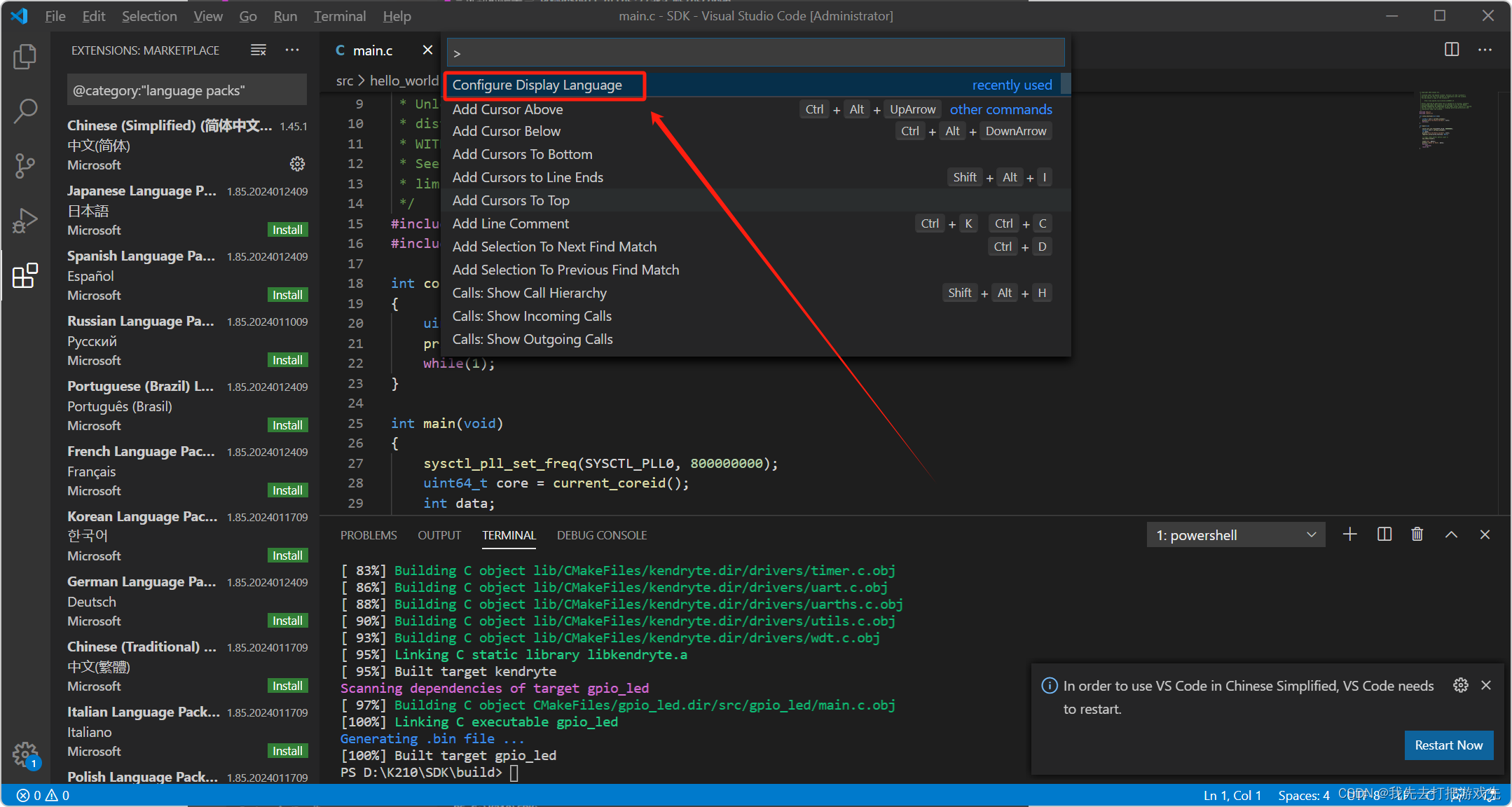The width and height of the screenshot is (1512, 807).
Task: Dismiss the restart notification
Action: point(1486,685)
